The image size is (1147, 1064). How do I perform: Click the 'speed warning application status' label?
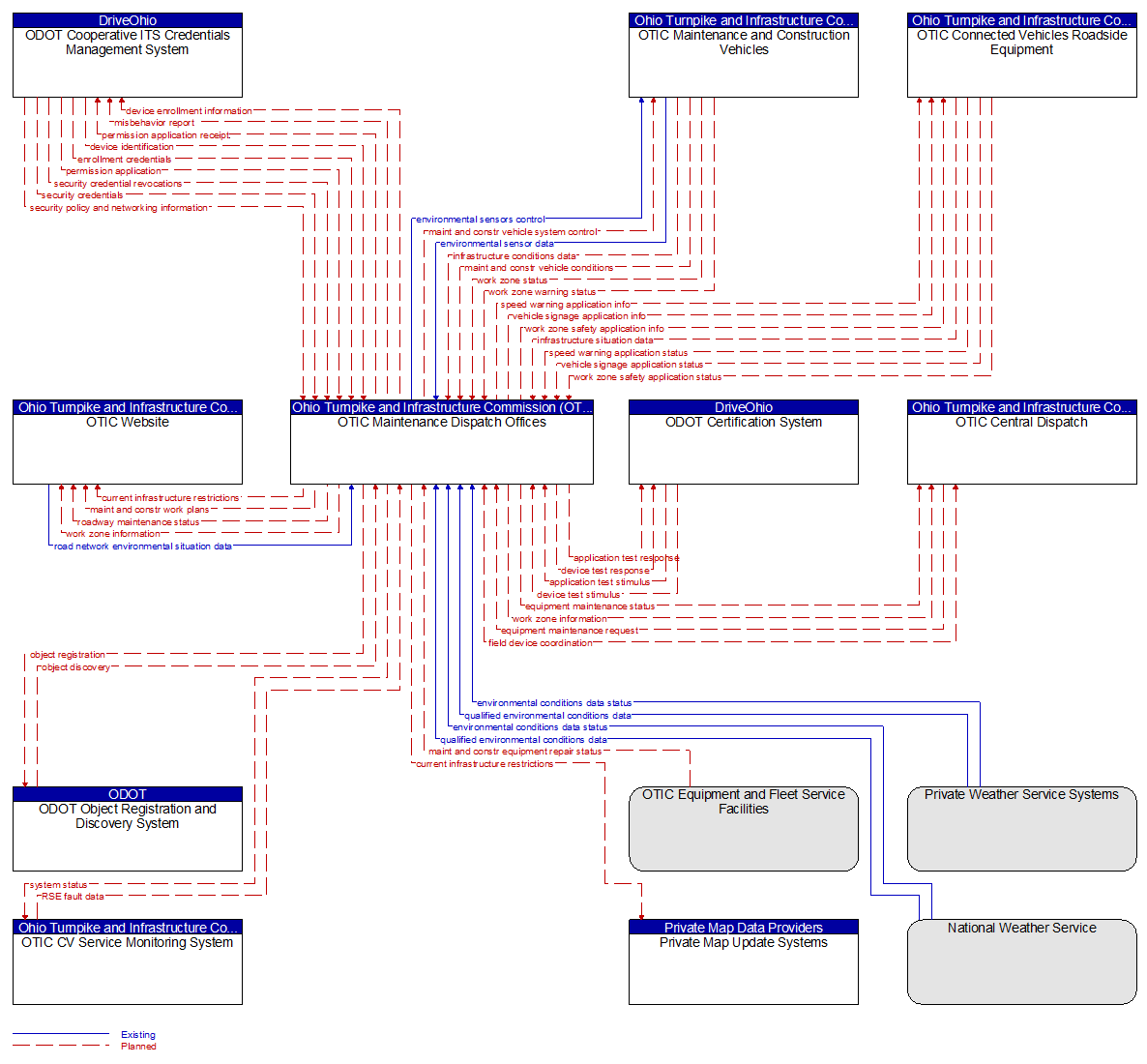click(x=619, y=353)
